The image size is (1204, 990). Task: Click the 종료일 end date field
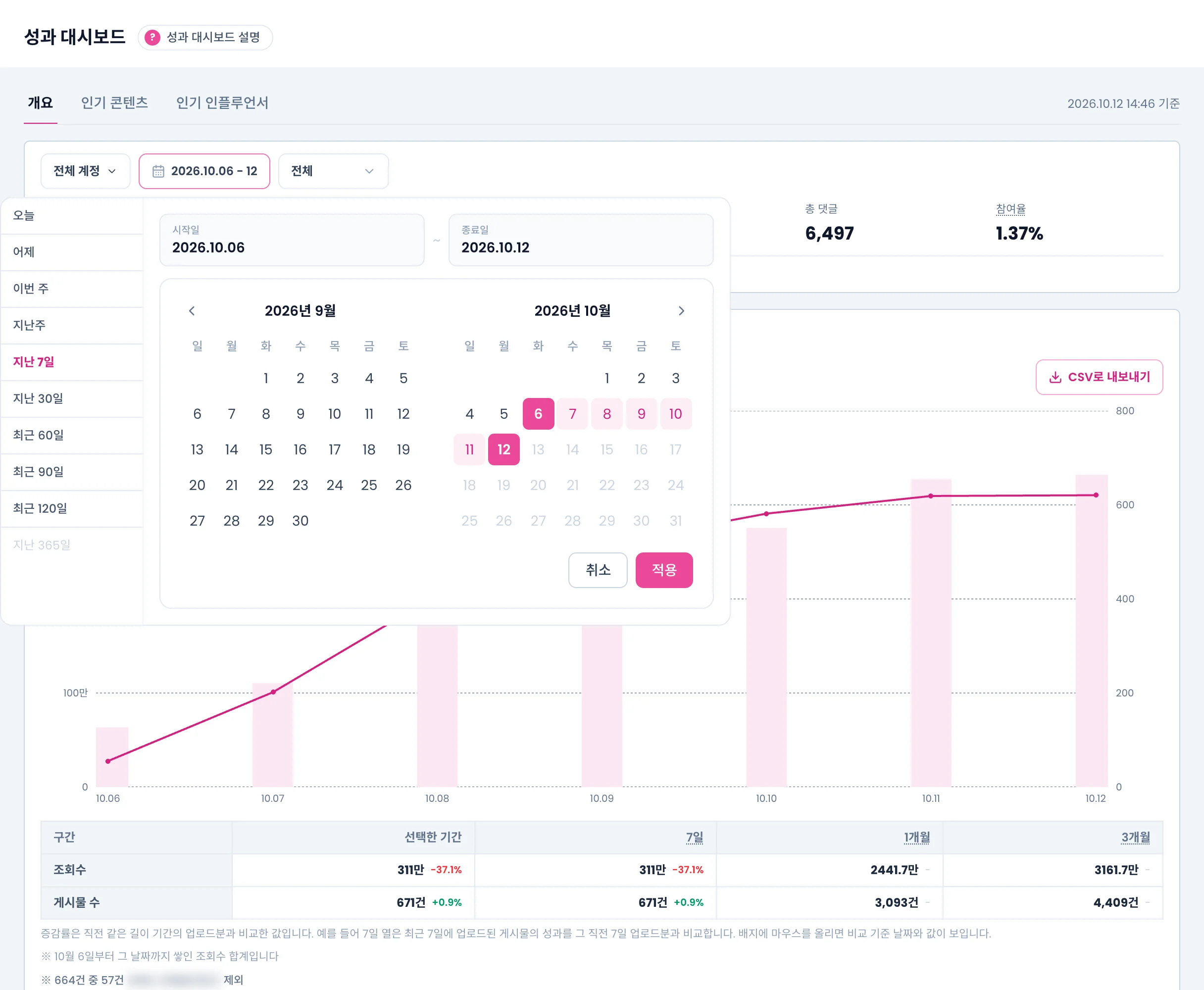coord(581,240)
